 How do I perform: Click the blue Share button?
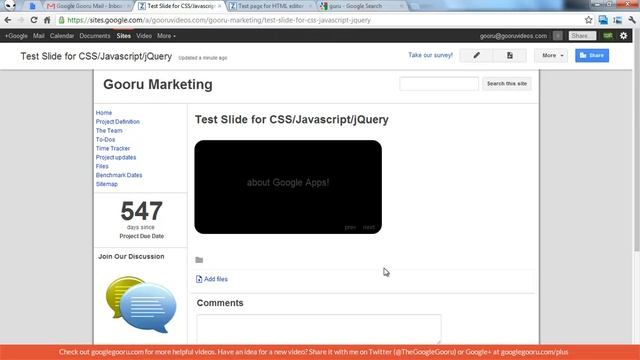coord(592,55)
